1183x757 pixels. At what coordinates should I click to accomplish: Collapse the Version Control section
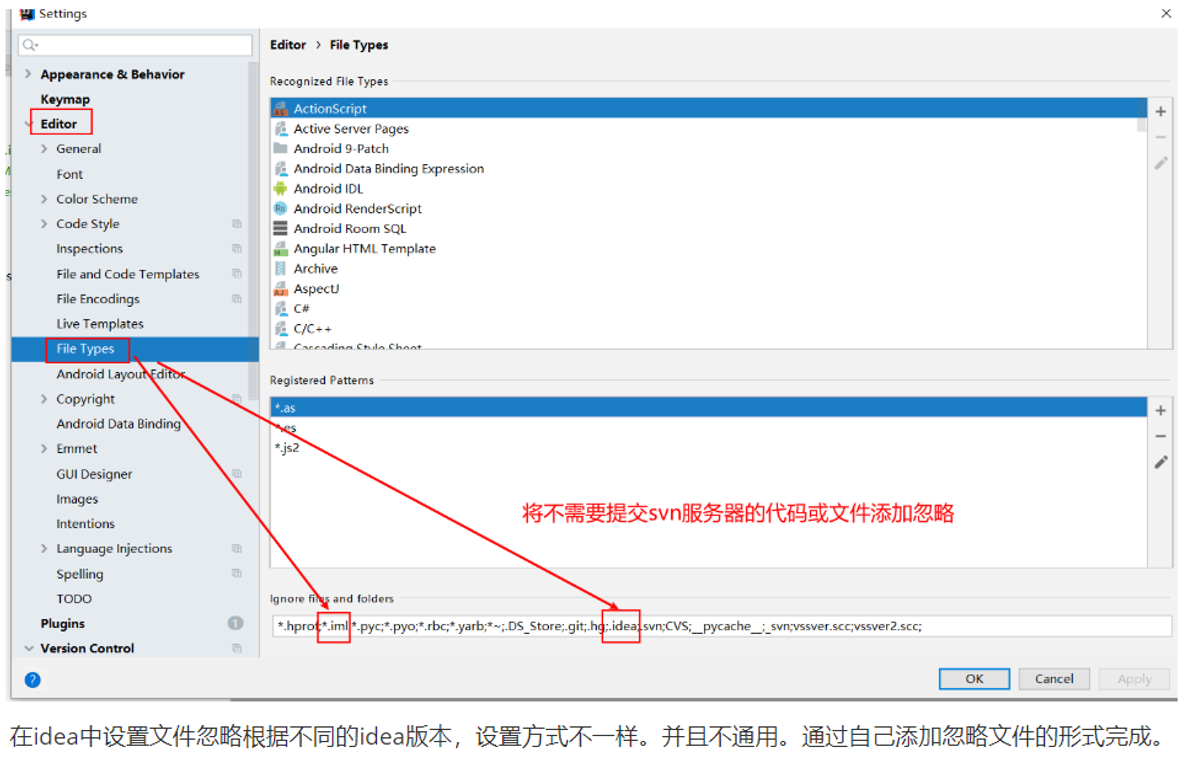click(x=29, y=648)
